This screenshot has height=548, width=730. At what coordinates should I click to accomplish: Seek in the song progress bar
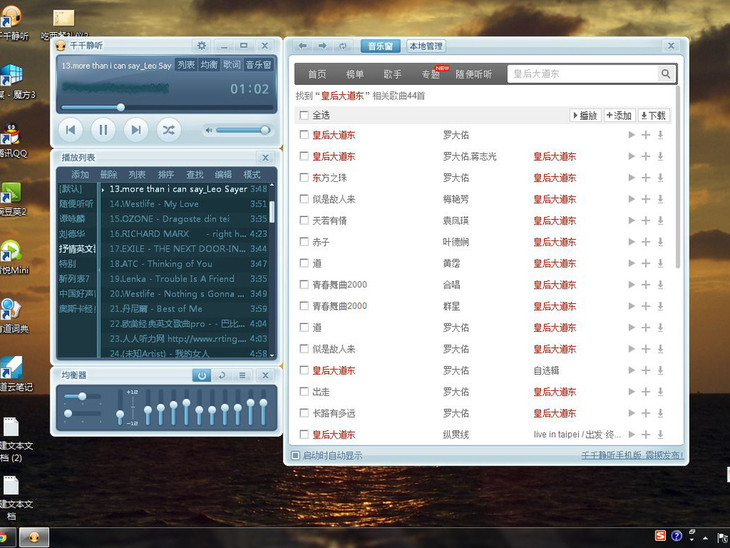(x=167, y=108)
